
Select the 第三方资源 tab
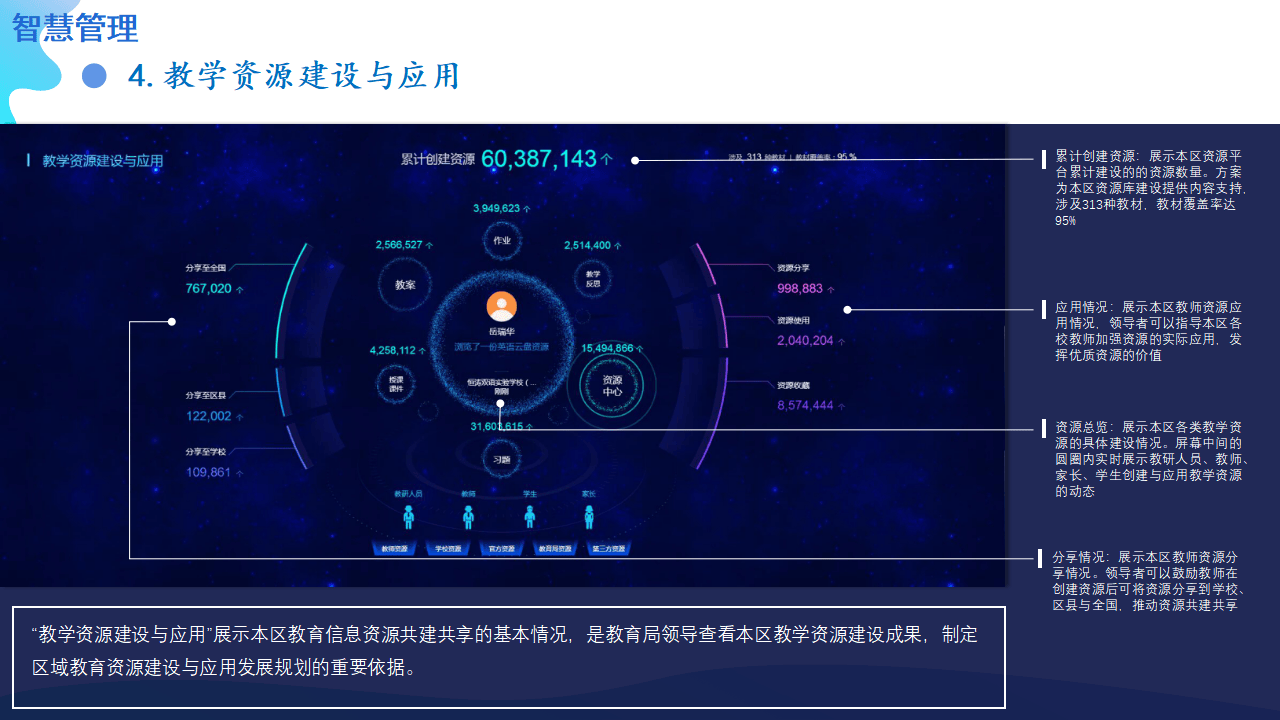609,549
